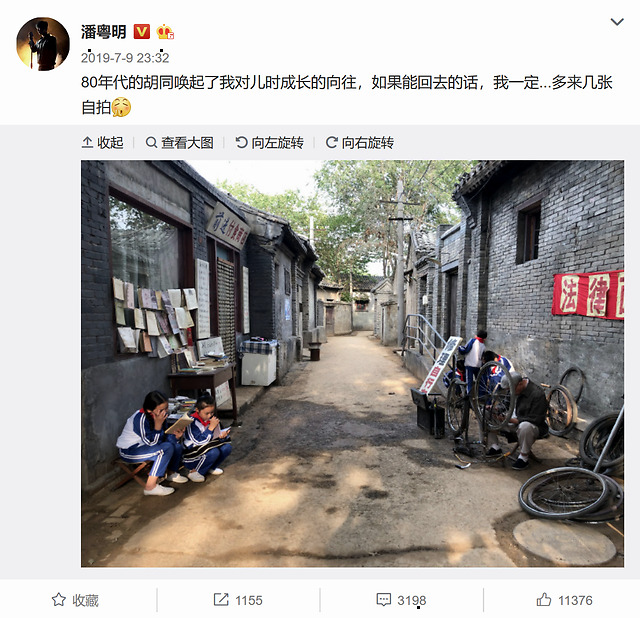Click the emoji in the post text
The width and height of the screenshot is (640, 618).
pyautogui.click(x=121, y=107)
